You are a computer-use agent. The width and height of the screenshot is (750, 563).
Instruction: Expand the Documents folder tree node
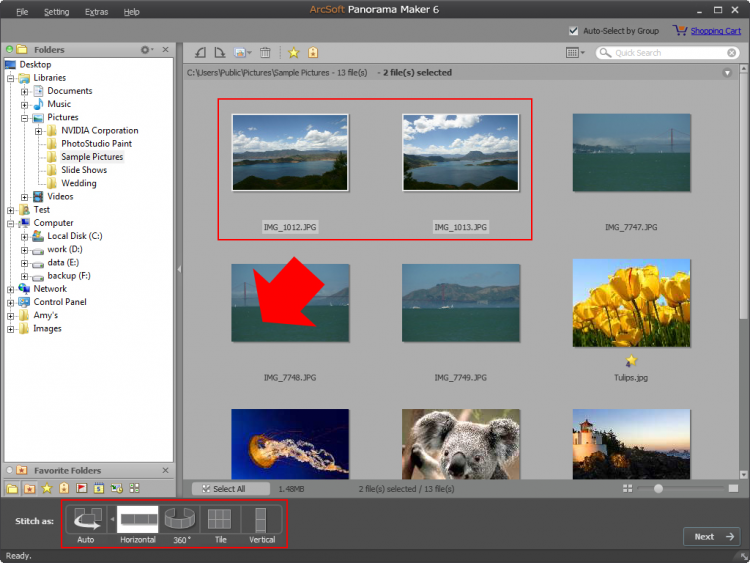coord(25,91)
